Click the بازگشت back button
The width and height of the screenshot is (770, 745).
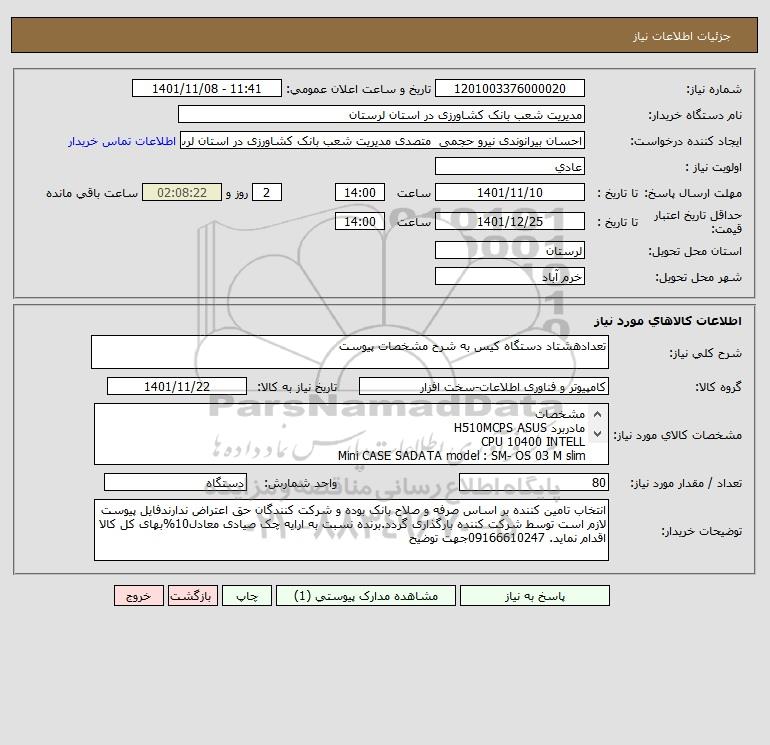tap(192, 596)
